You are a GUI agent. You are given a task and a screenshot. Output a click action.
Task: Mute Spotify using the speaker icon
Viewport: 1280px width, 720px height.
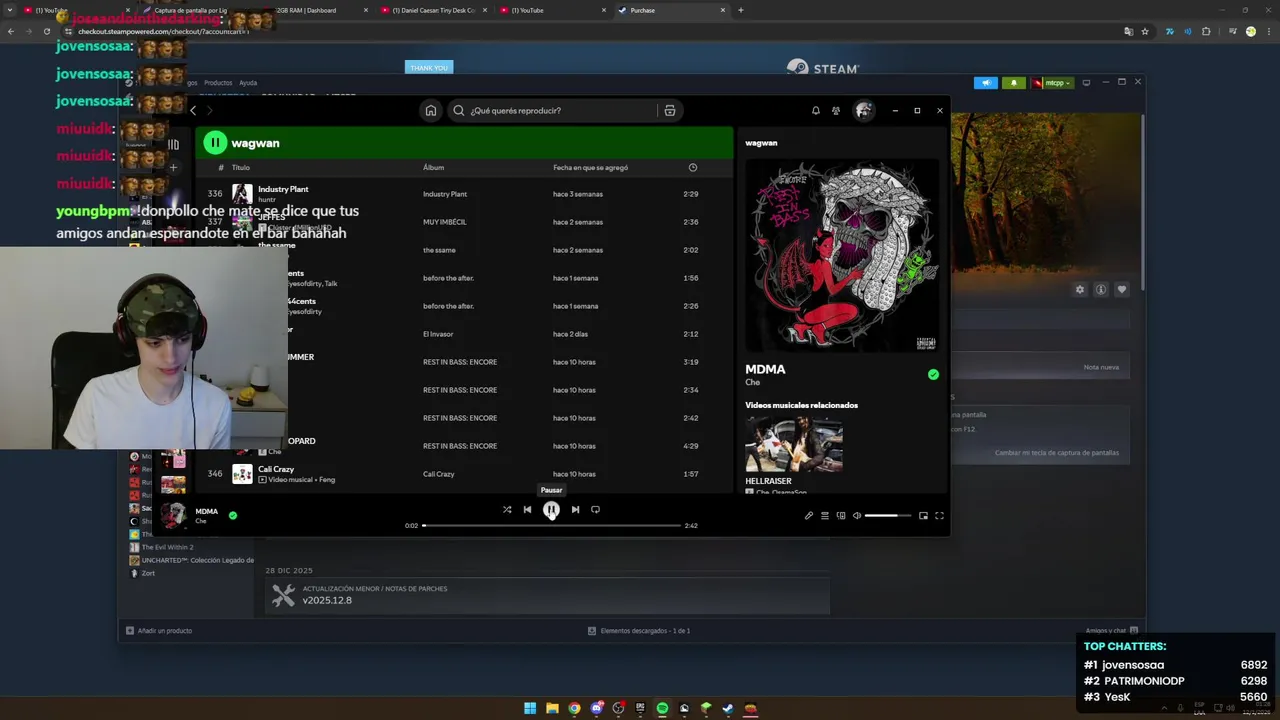[857, 516]
